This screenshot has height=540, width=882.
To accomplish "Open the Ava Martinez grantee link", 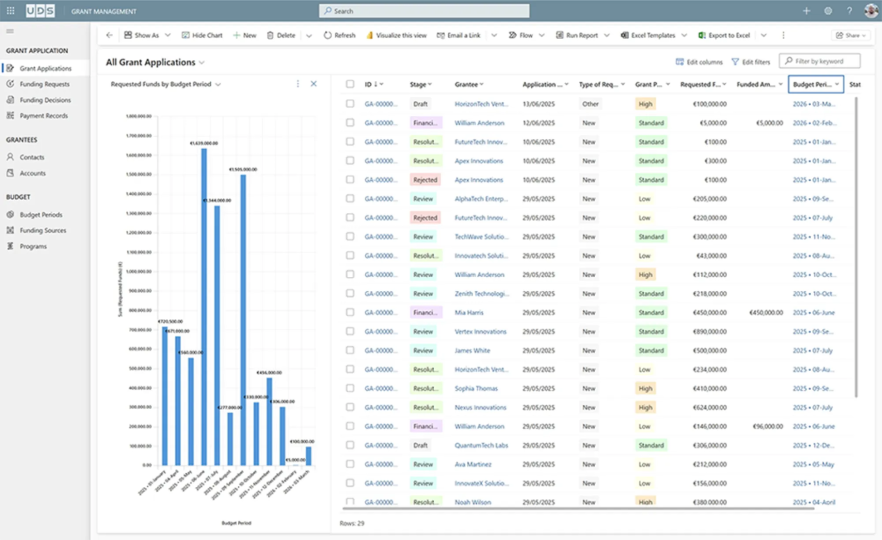I will tap(472, 464).
